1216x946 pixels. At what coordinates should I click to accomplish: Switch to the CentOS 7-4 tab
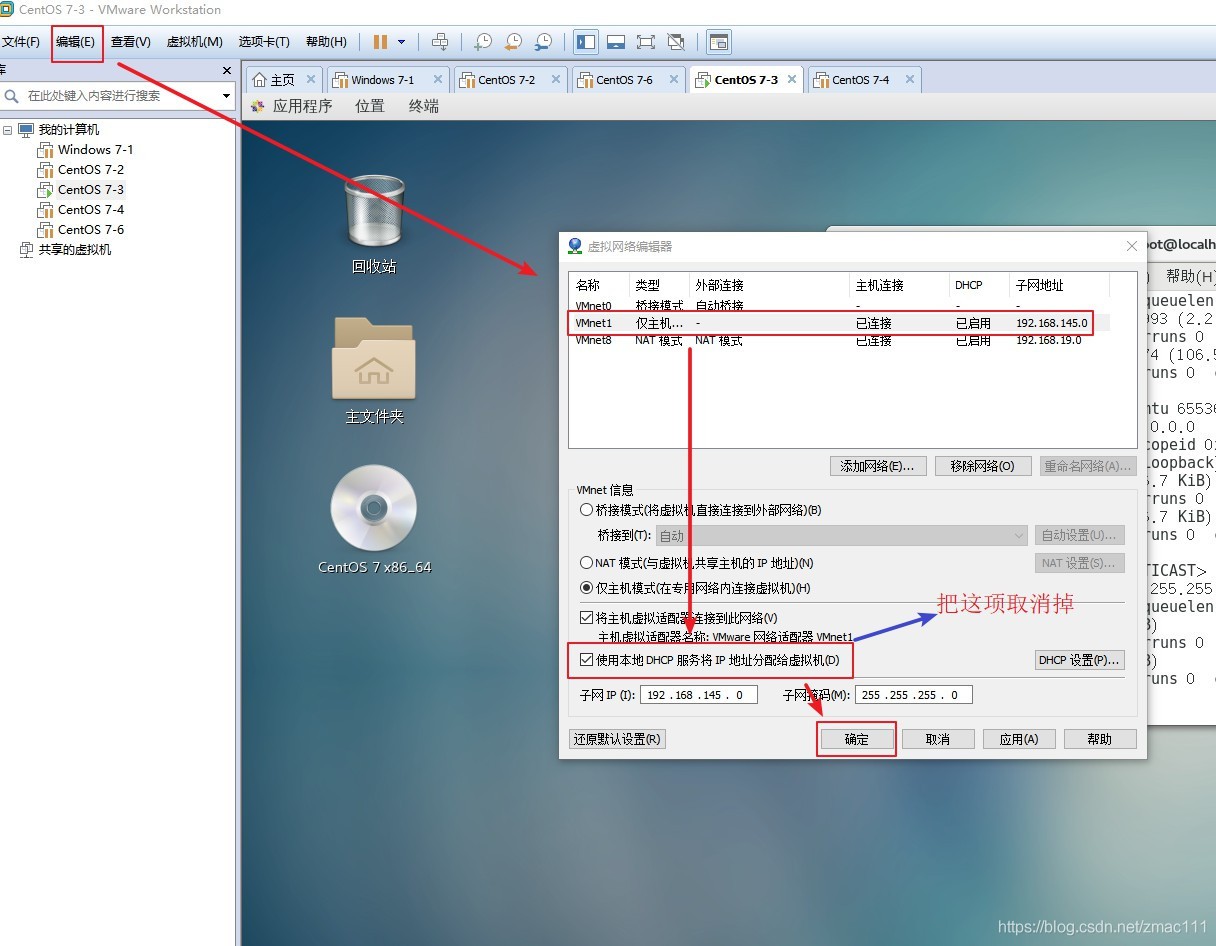[860, 80]
